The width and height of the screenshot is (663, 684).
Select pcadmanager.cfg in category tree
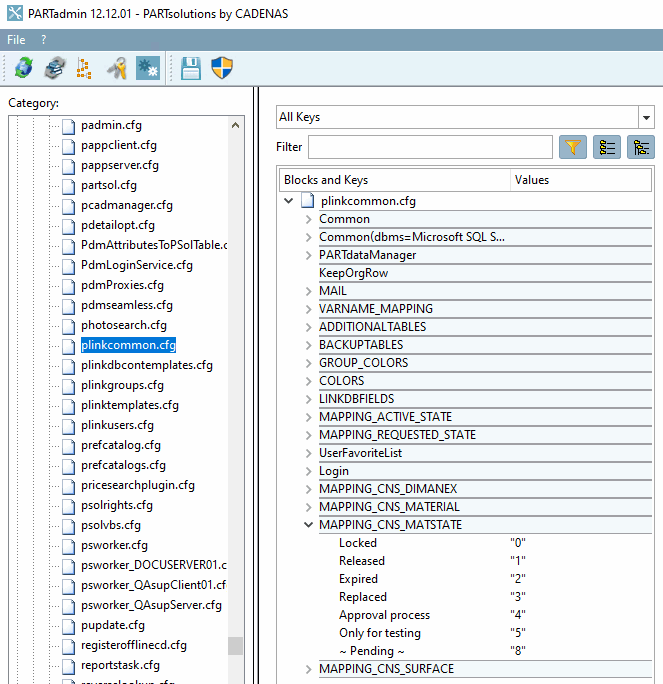coord(126,205)
